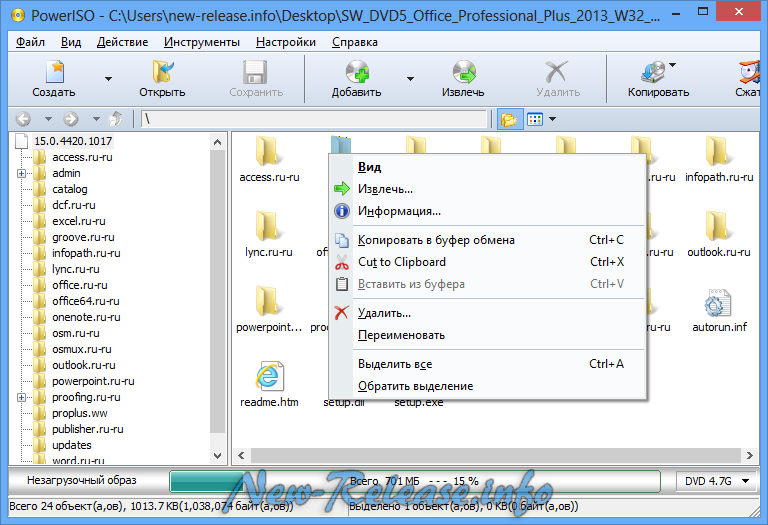
Task: Select the outlook.ru-ru folder icon in file pane
Action: click(x=718, y=226)
